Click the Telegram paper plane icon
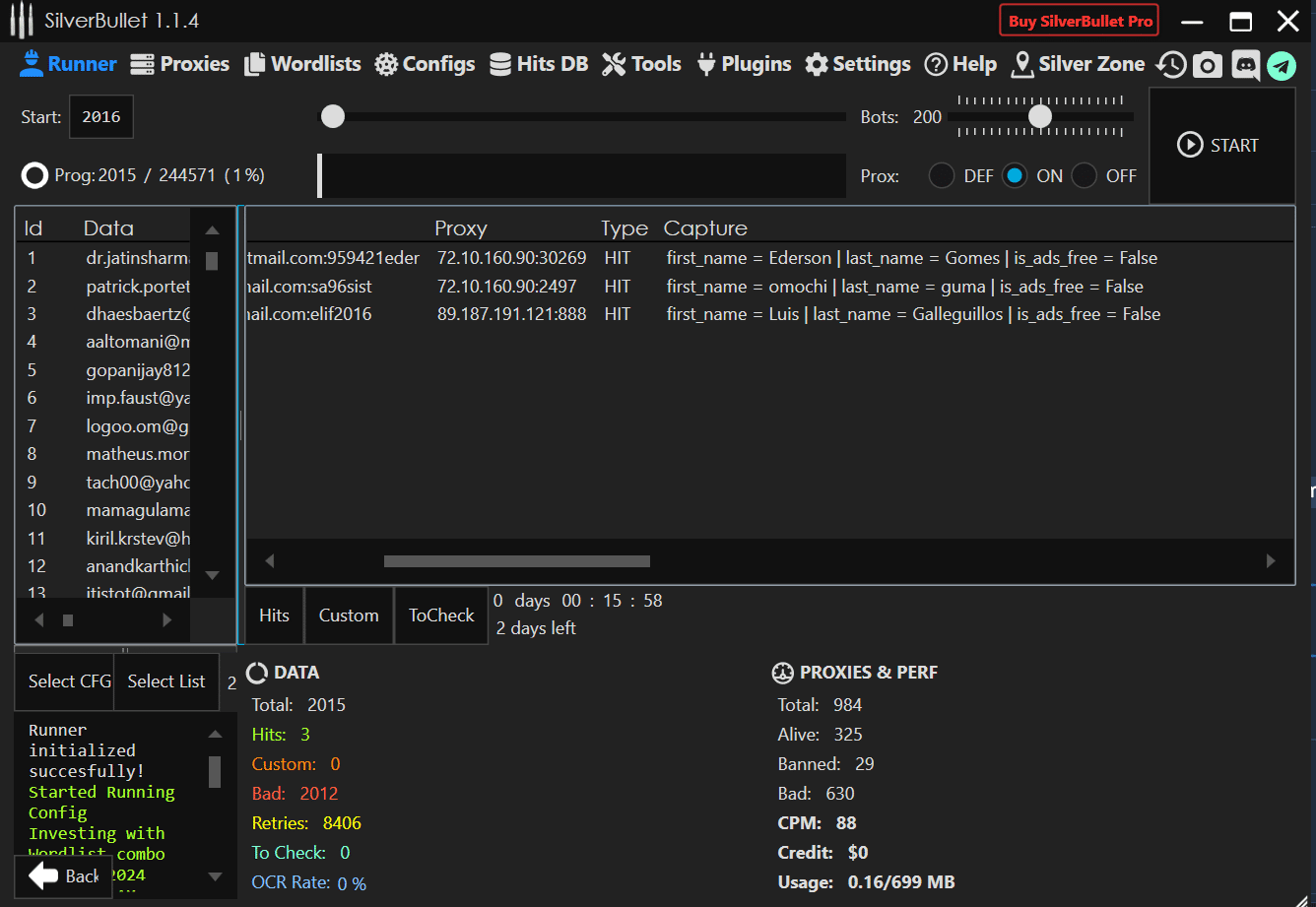 click(x=1281, y=65)
